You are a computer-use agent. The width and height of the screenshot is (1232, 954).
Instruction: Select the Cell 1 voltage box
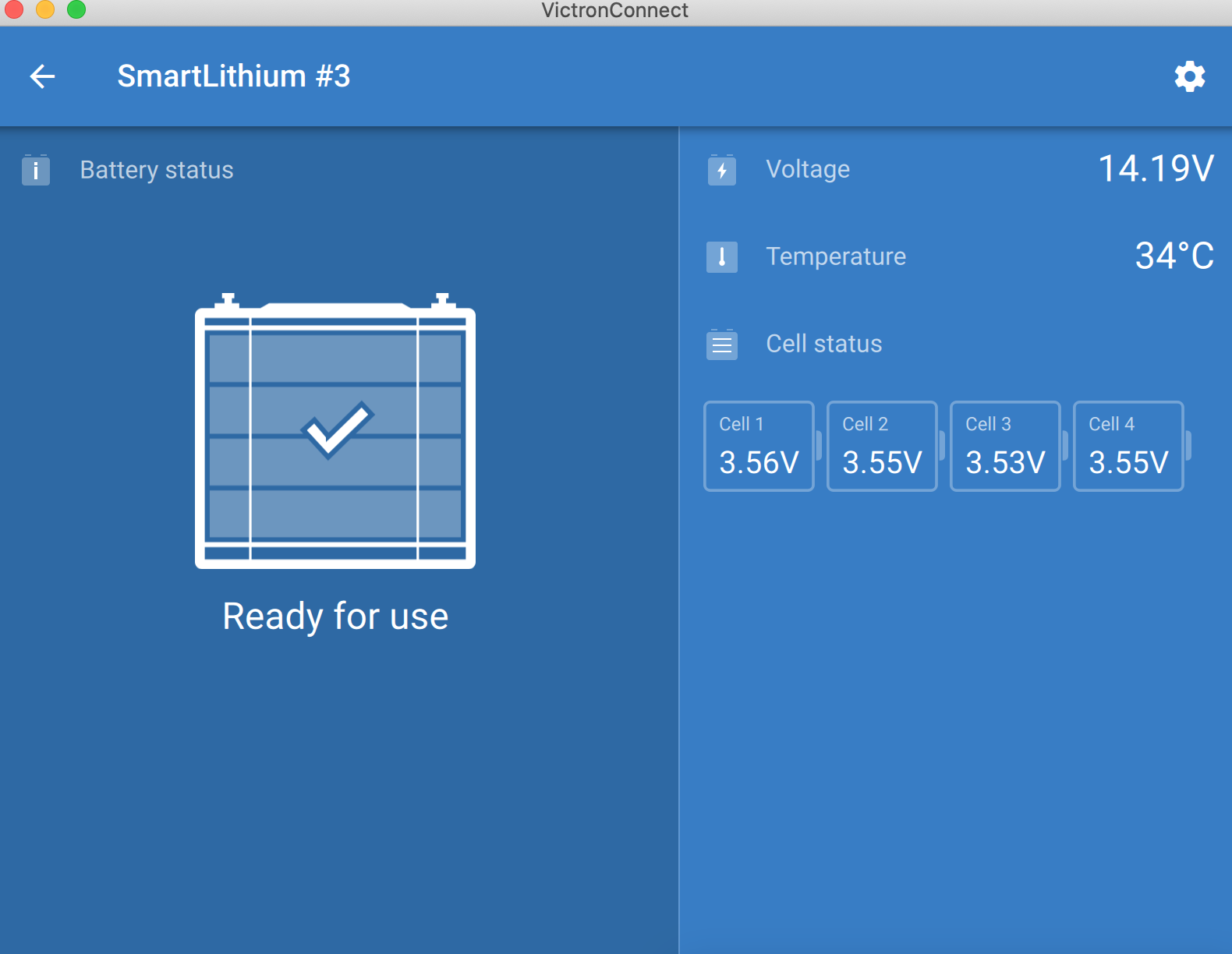coord(759,446)
